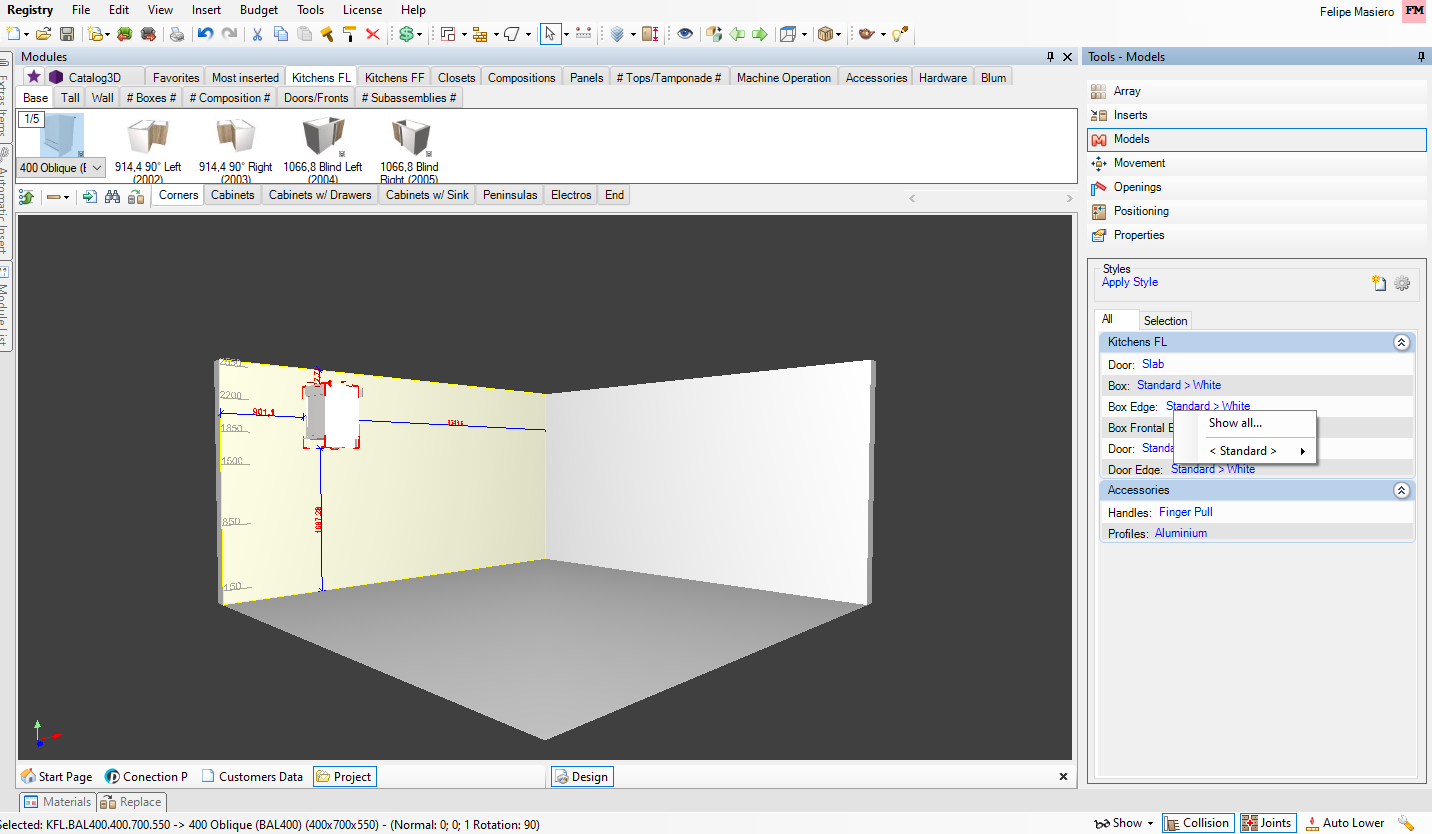This screenshot has width=1432, height=834.
Task: Switch to the Kitchens FF tab
Action: (394, 77)
